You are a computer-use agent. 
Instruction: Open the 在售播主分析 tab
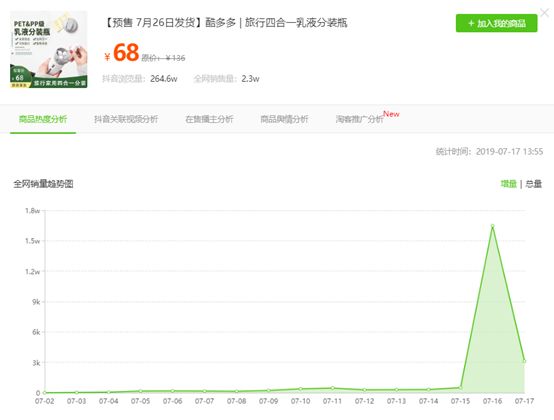point(209,119)
